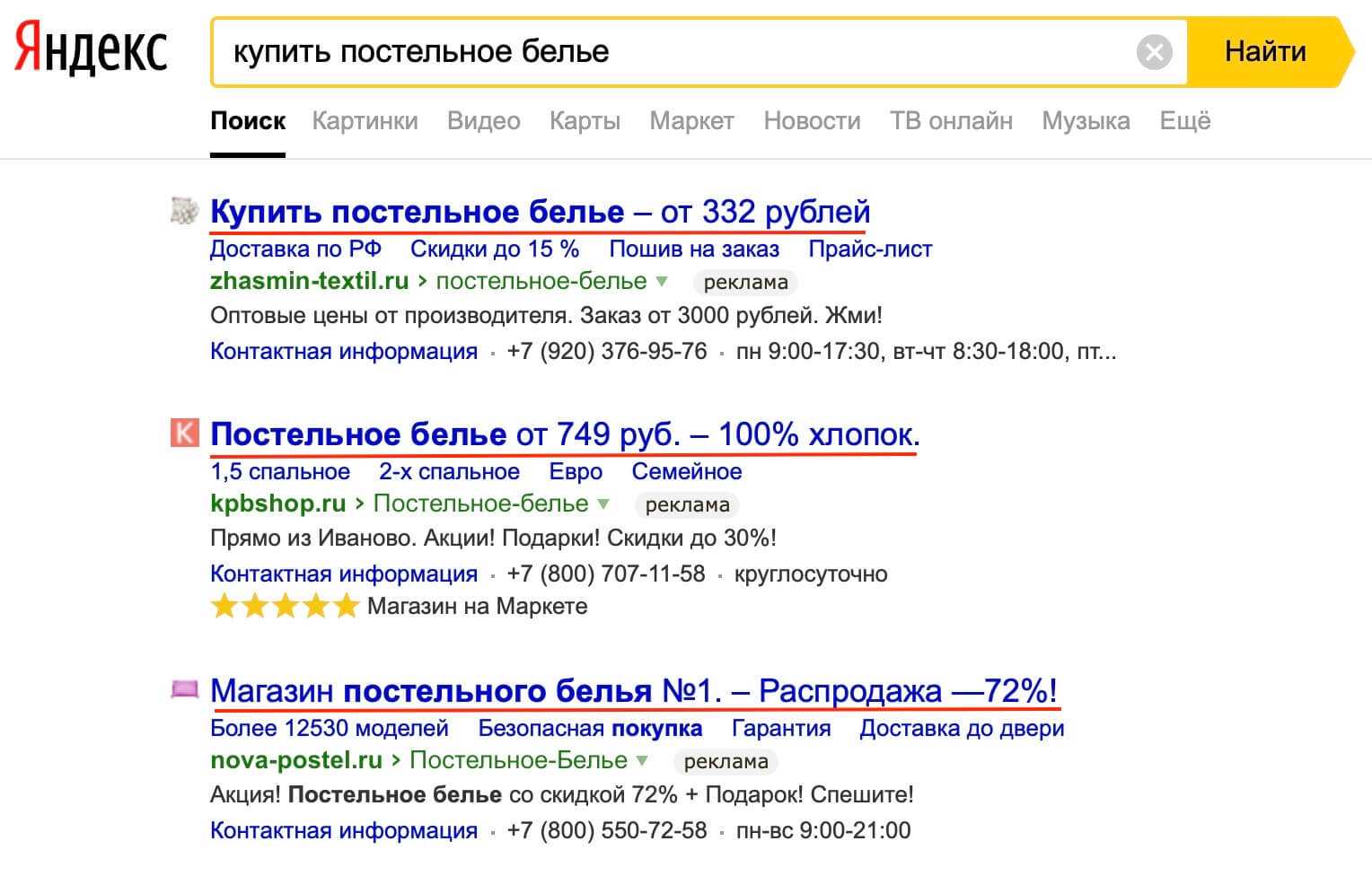Switch to the Маркет tab
Screen dimensions: 1372x876
click(x=691, y=121)
